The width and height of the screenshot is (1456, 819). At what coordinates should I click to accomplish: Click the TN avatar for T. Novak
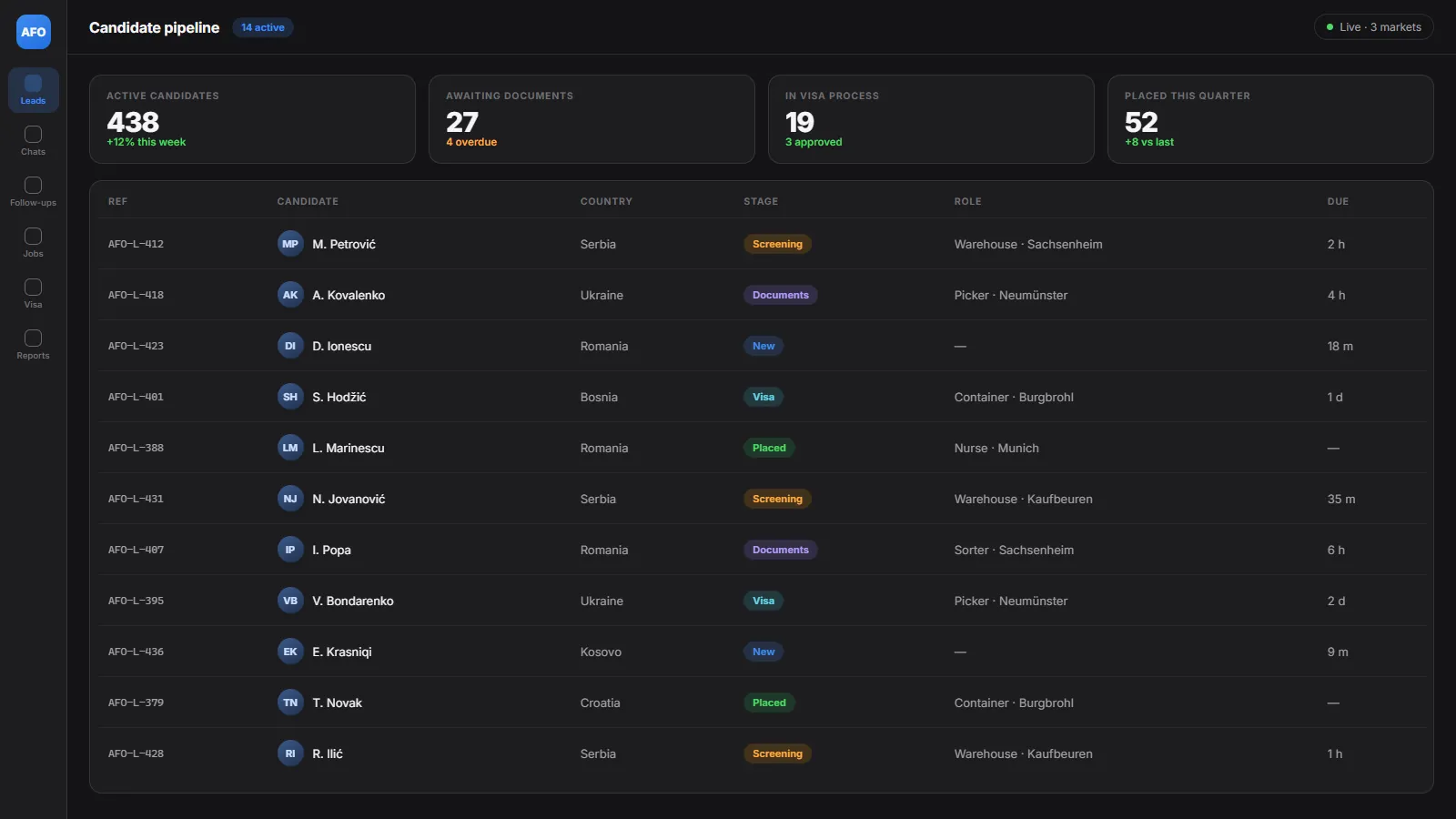(290, 703)
